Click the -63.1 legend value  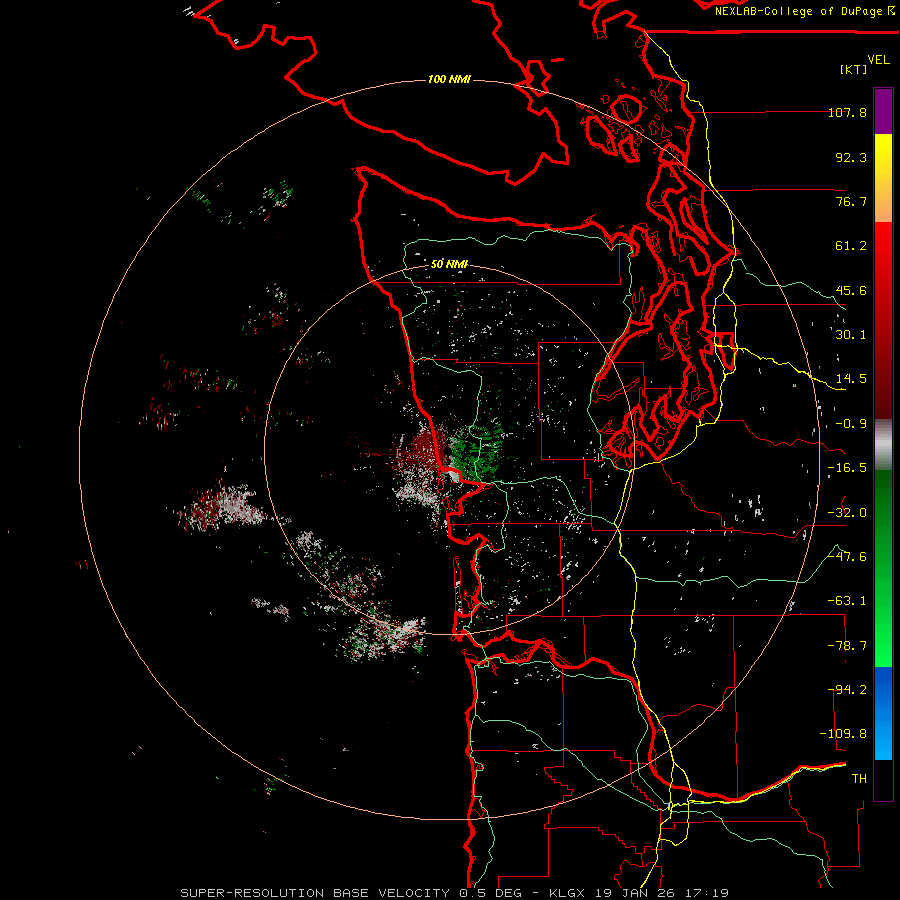click(847, 601)
